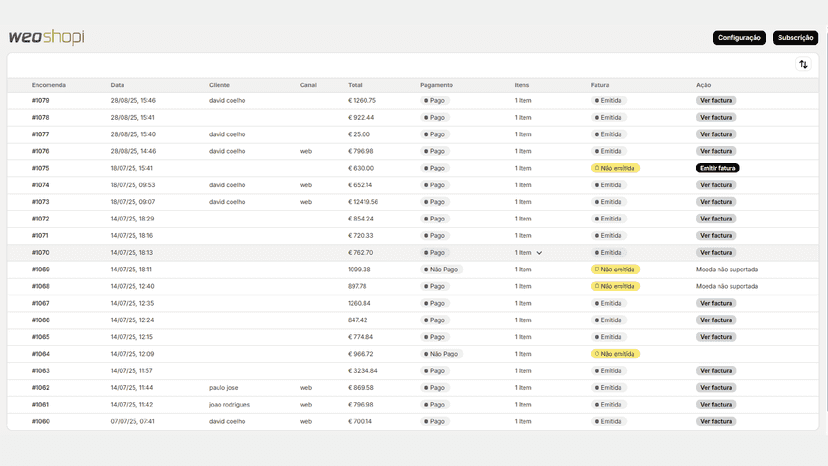Click total € 1260.75 of order #1079

pos(362,100)
